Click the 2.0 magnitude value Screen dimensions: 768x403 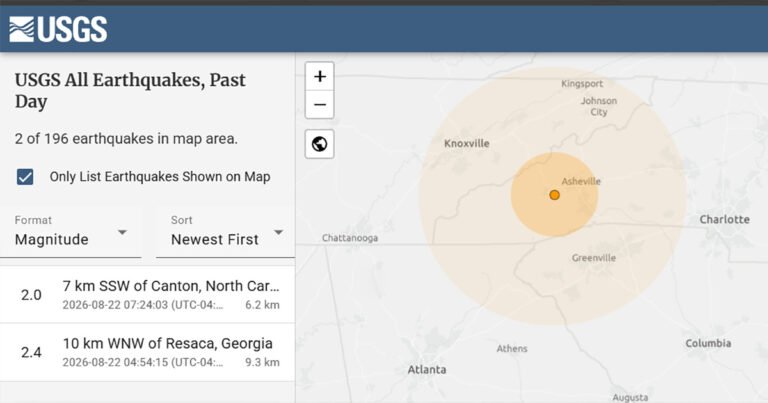pos(31,295)
